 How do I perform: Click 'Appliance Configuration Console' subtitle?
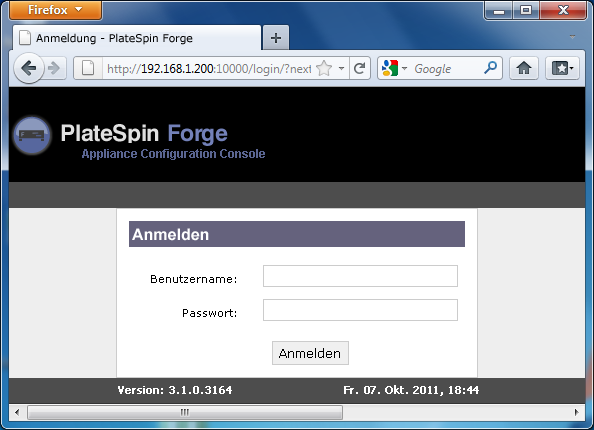point(174,153)
